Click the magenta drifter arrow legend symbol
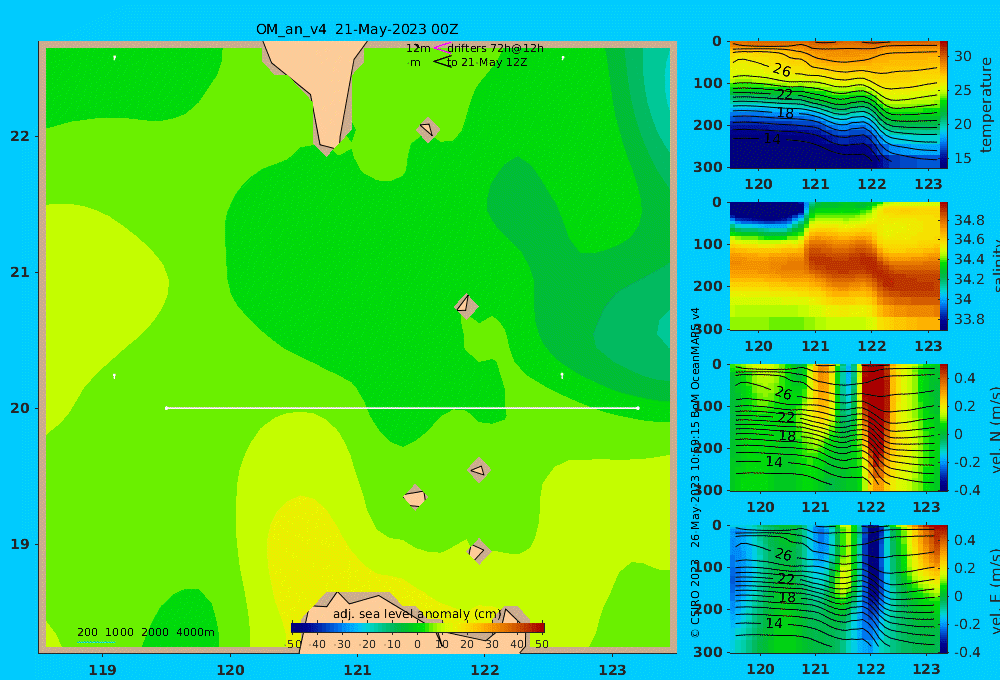Image resolution: width=1000 pixels, height=680 pixels. [x=442, y=48]
